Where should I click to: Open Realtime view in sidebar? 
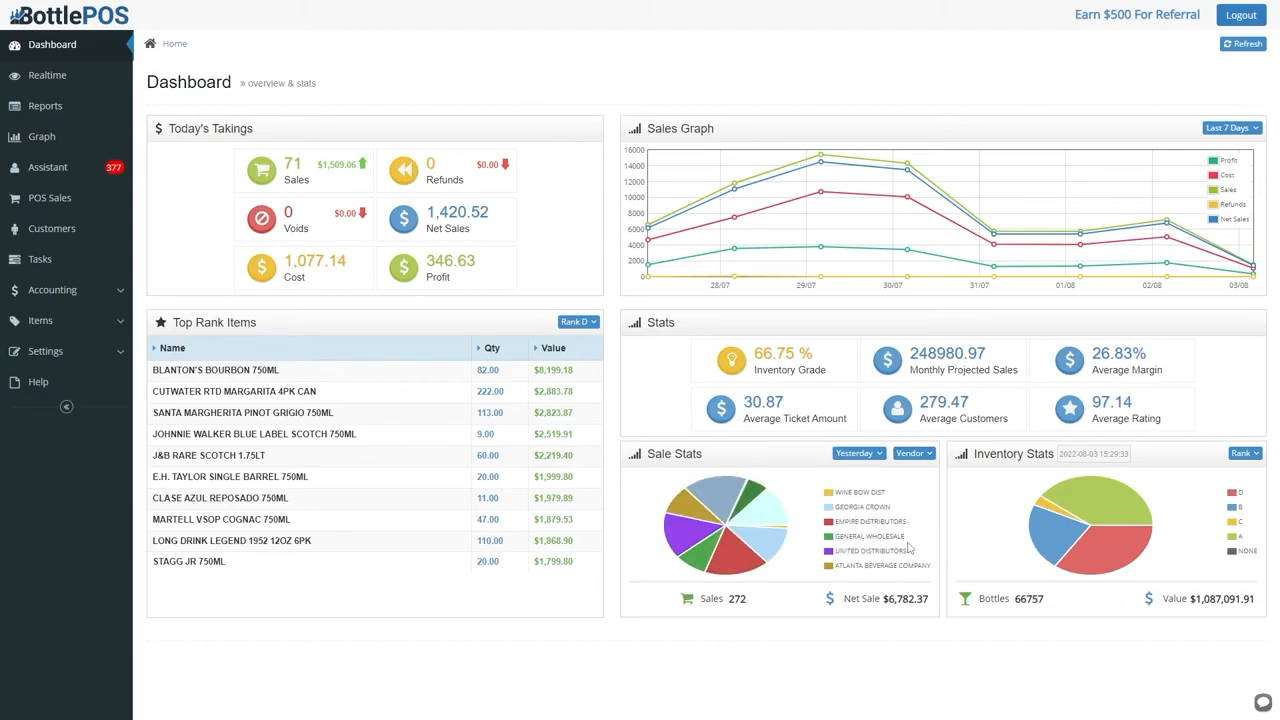tap(66, 75)
